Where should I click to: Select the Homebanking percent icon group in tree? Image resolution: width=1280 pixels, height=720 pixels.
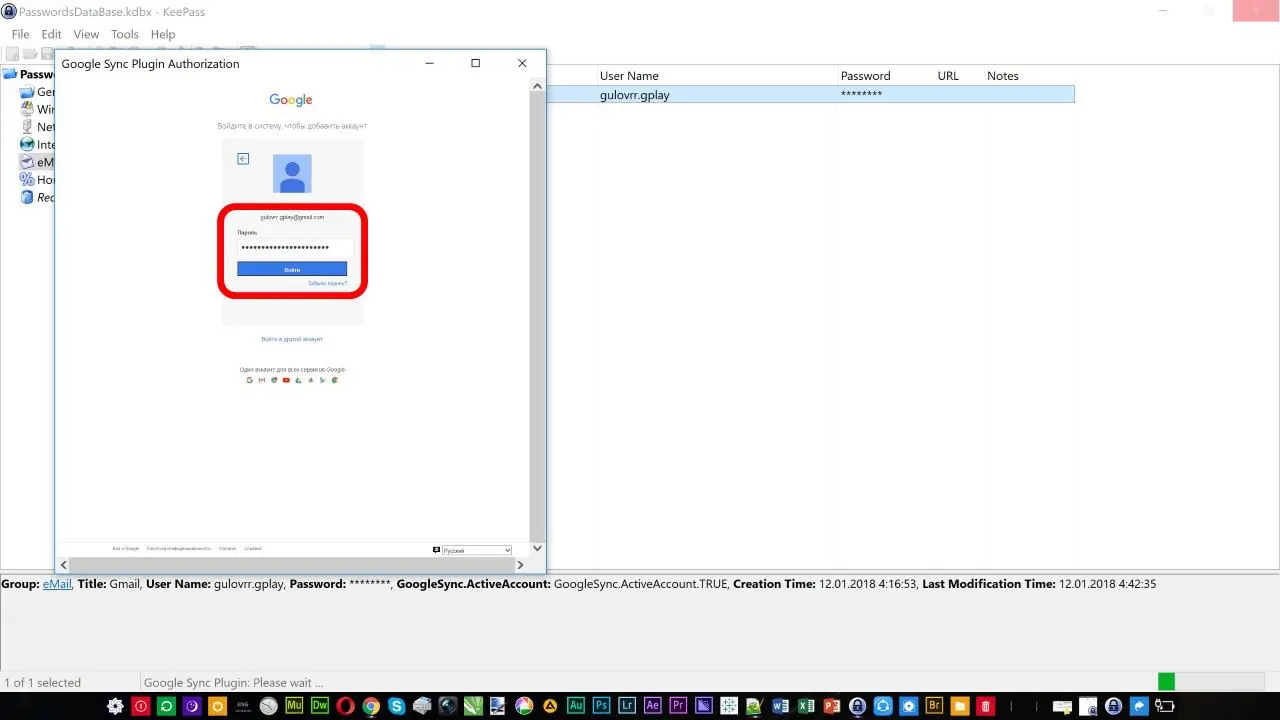[x=27, y=180]
